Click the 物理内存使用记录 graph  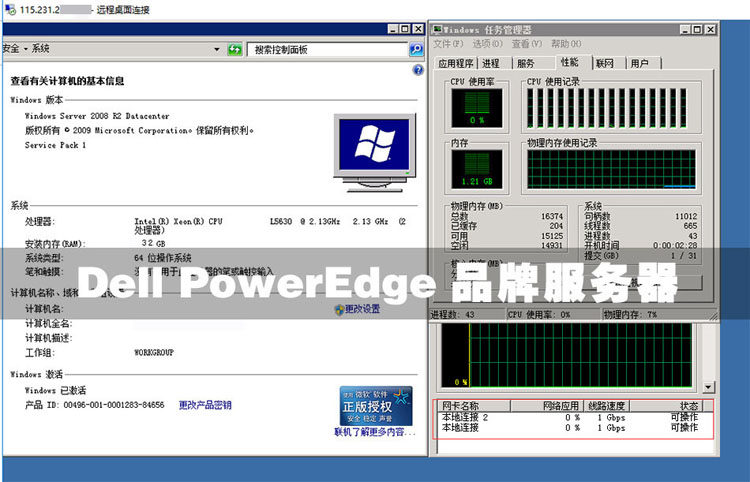pos(611,169)
